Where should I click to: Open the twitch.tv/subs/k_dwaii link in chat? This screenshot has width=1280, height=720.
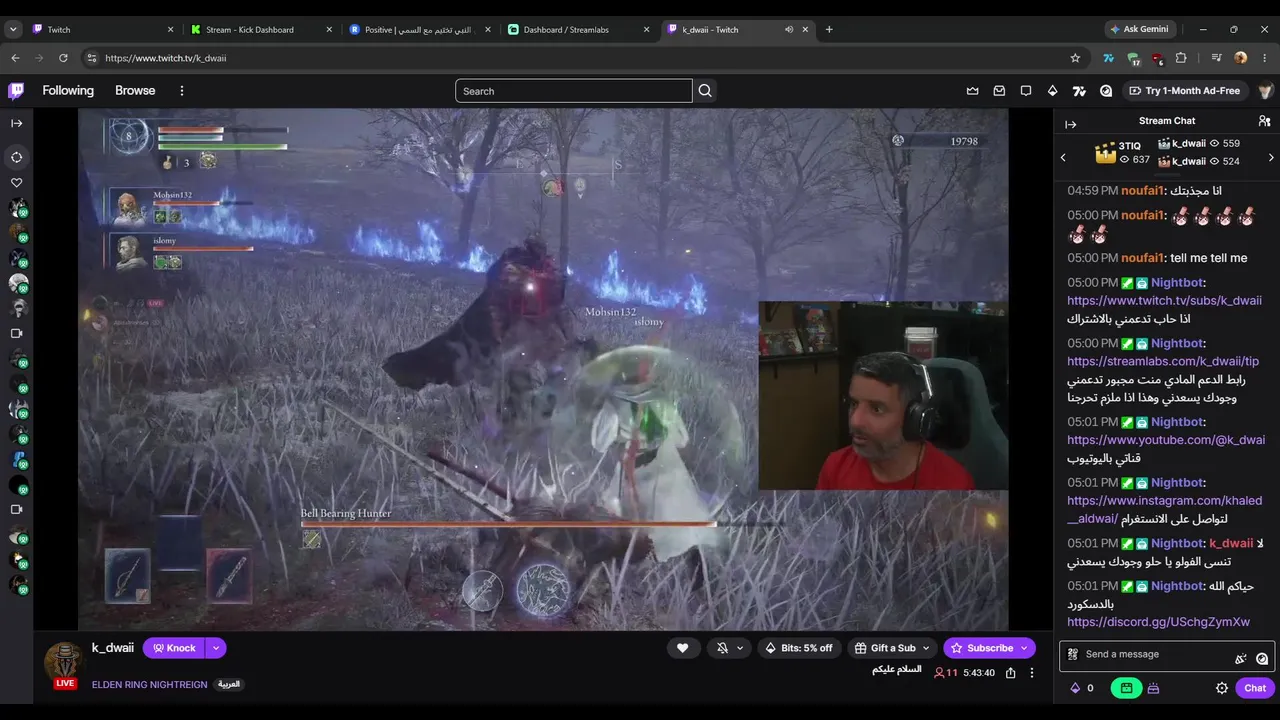1164,301
